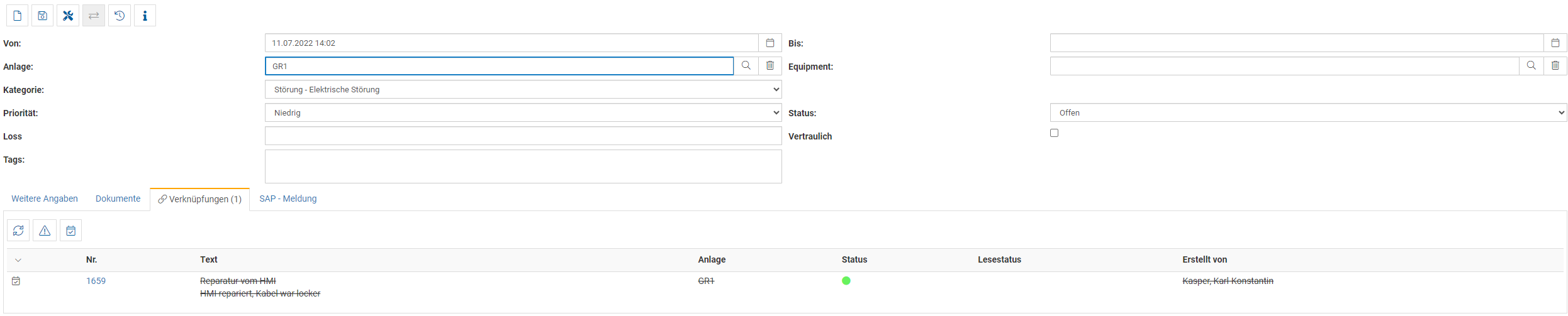Open the SAP - Meldung tab
The width and height of the screenshot is (1568, 316).
pyautogui.click(x=288, y=199)
